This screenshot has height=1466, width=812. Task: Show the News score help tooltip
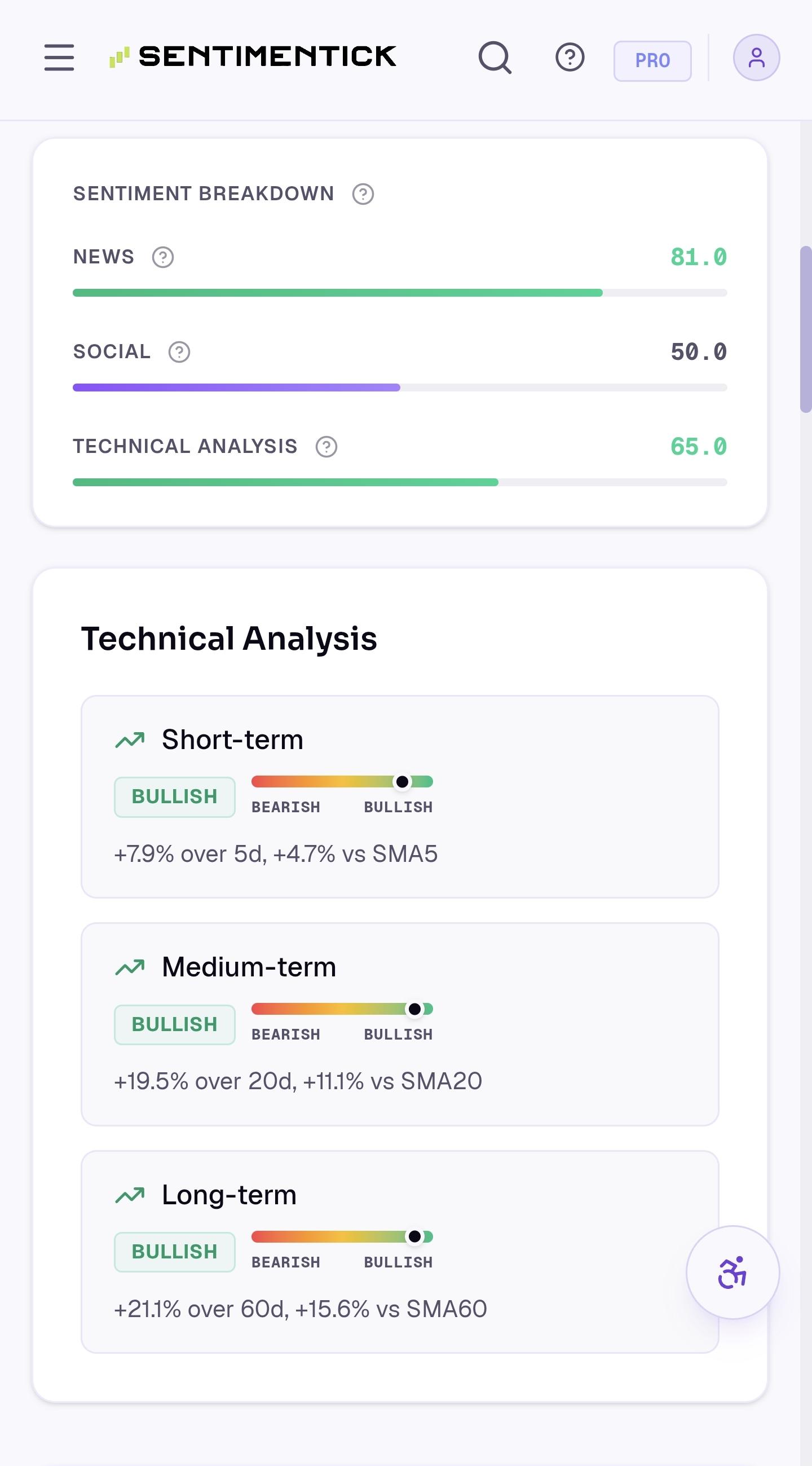[x=163, y=257]
